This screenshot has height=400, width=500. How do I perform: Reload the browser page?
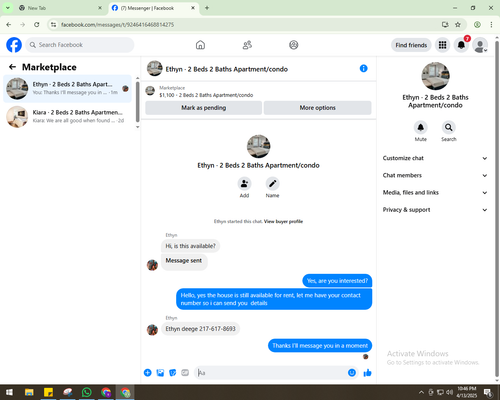pos(37,24)
